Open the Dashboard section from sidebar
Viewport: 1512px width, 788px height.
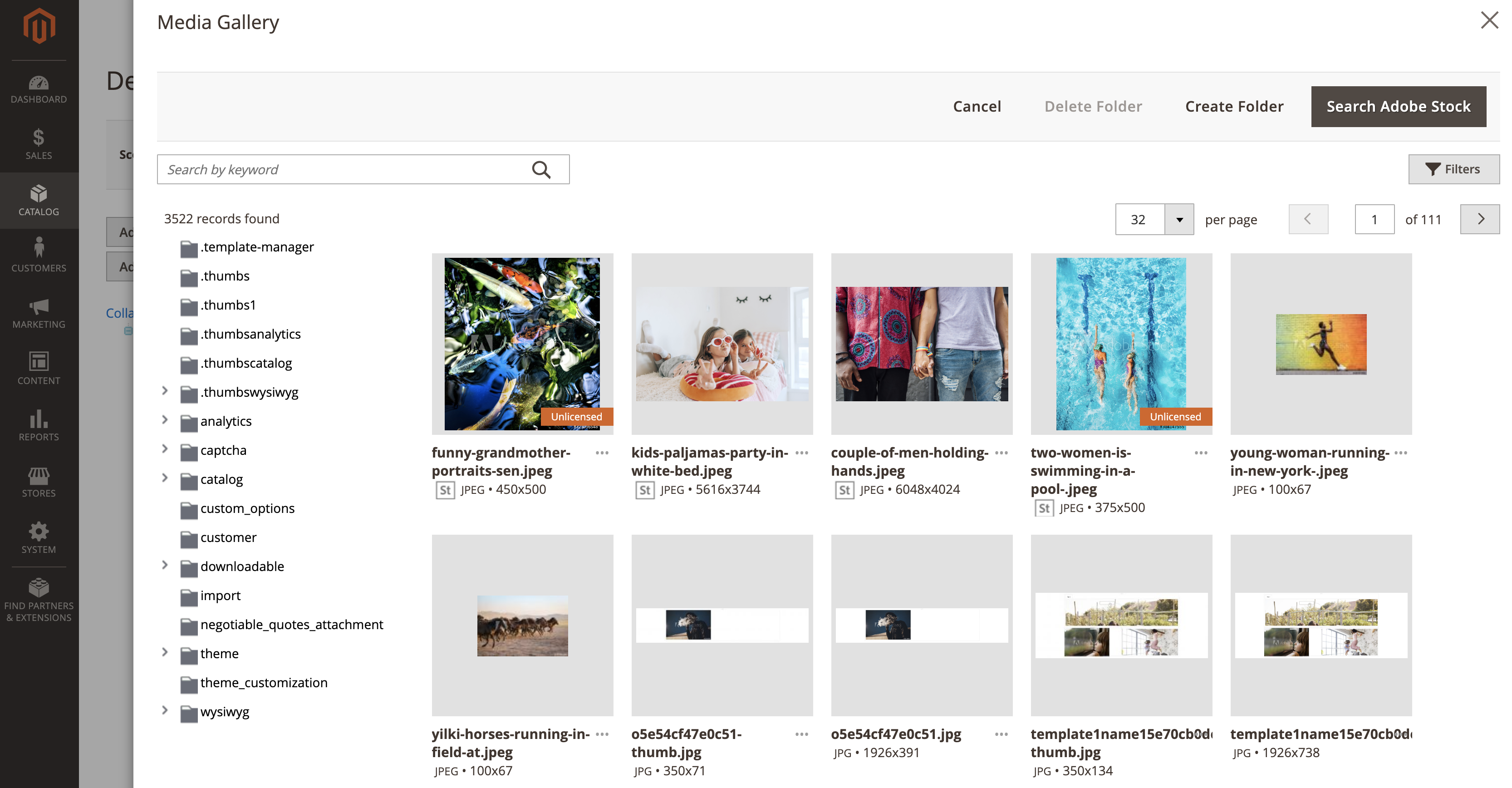point(38,88)
